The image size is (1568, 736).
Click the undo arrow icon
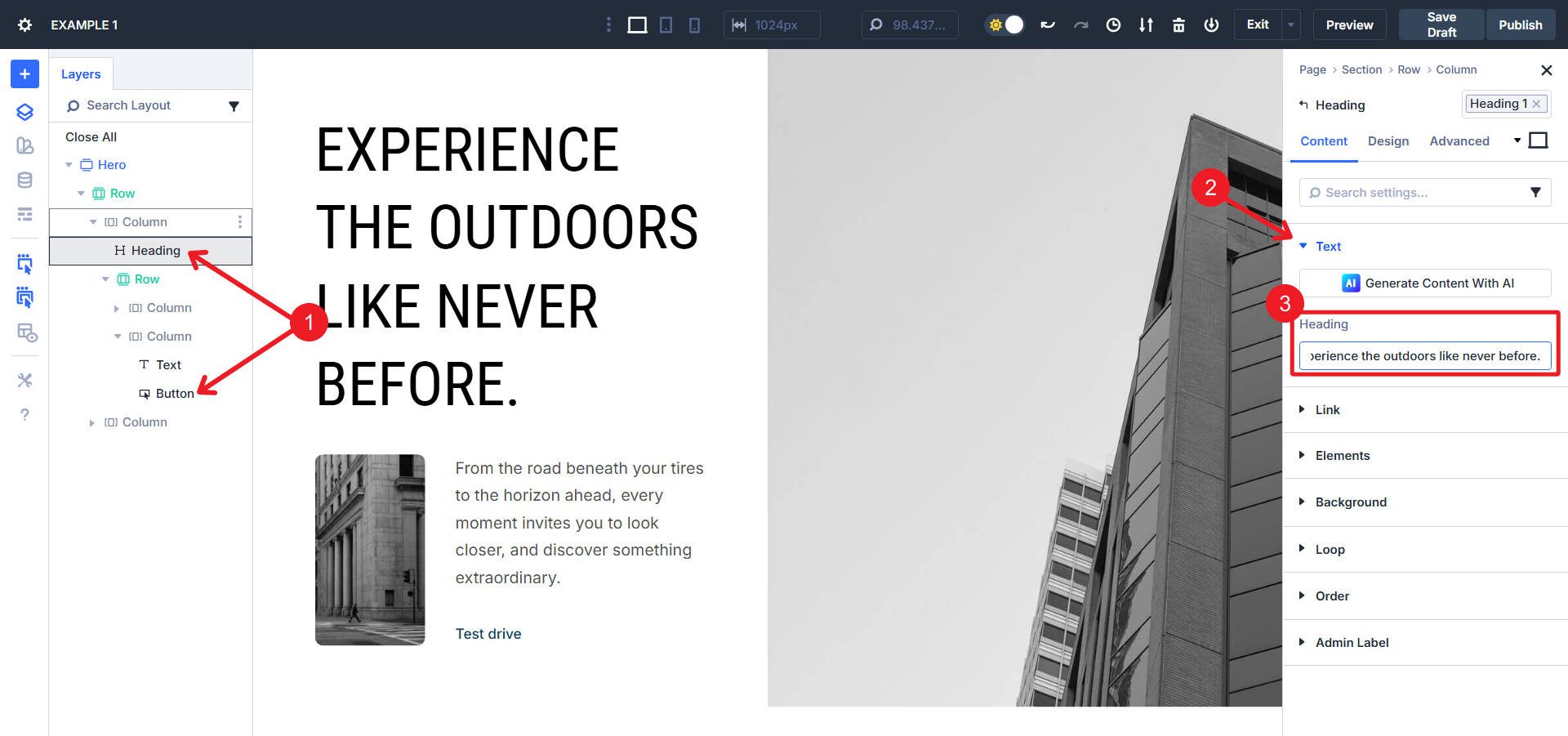(x=1048, y=25)
